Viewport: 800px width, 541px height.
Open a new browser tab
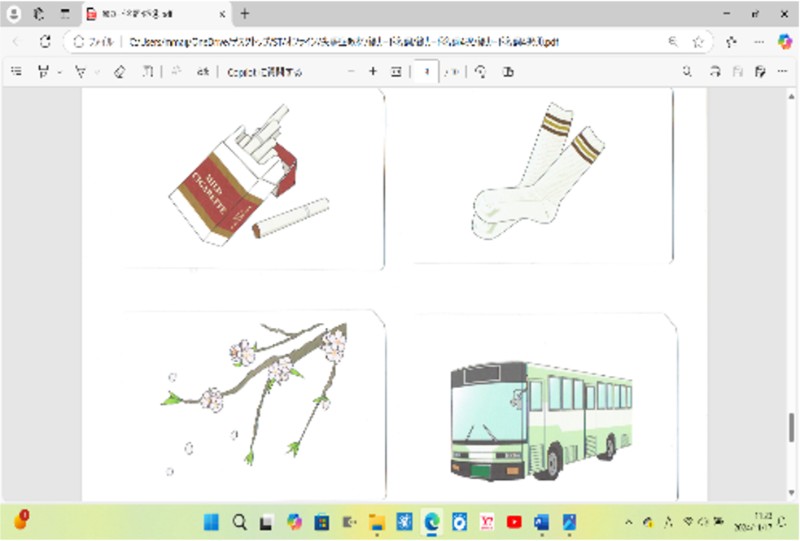pyautogui.click(x=245, y=14)
